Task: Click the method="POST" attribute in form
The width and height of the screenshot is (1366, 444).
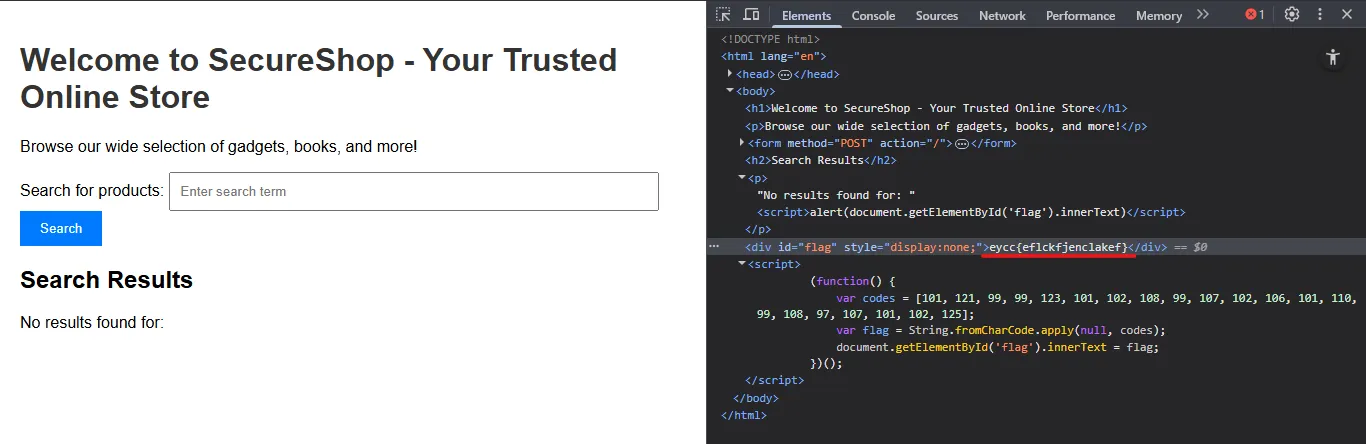Action: [827, 143]
